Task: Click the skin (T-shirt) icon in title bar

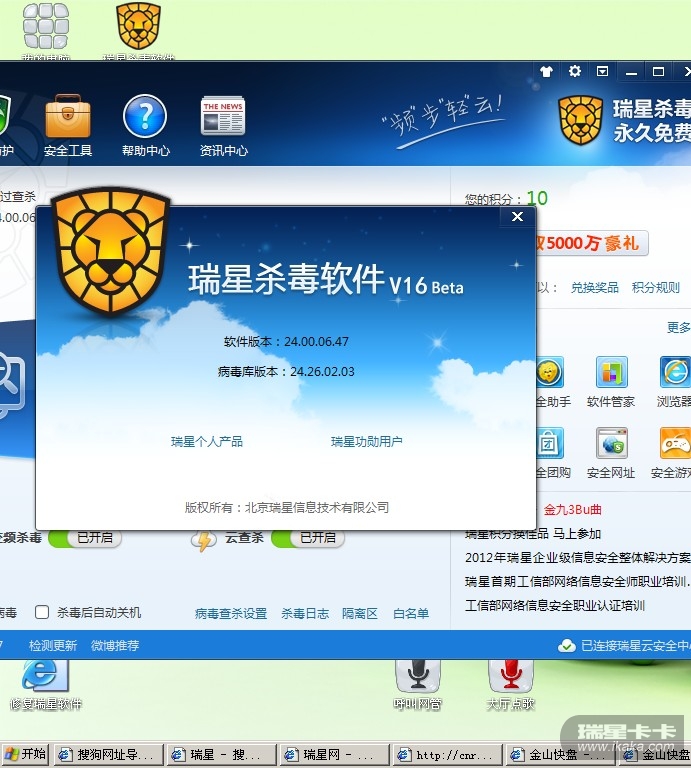Action: (x=546, y=72)
